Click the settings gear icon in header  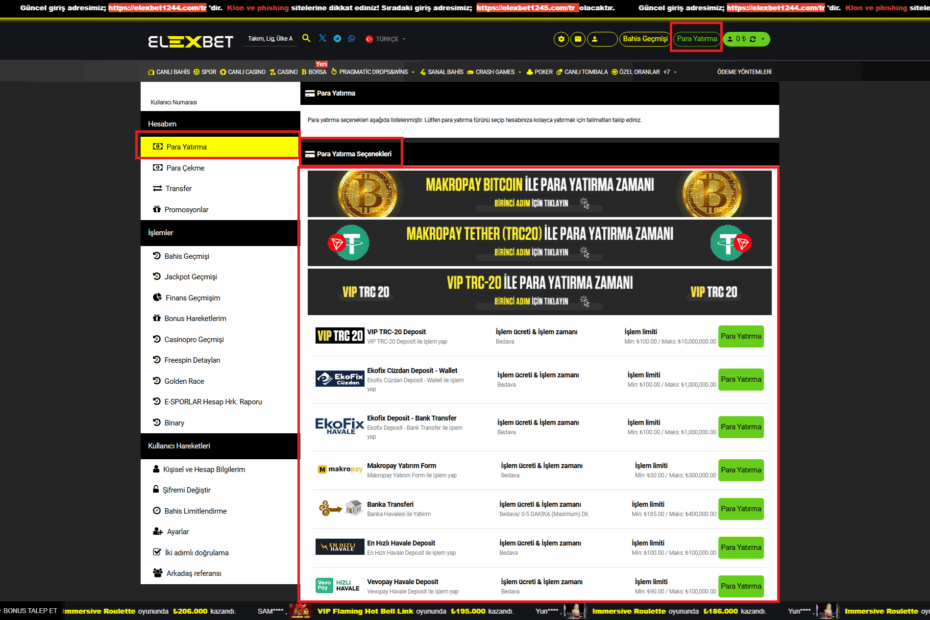point(562,39)
